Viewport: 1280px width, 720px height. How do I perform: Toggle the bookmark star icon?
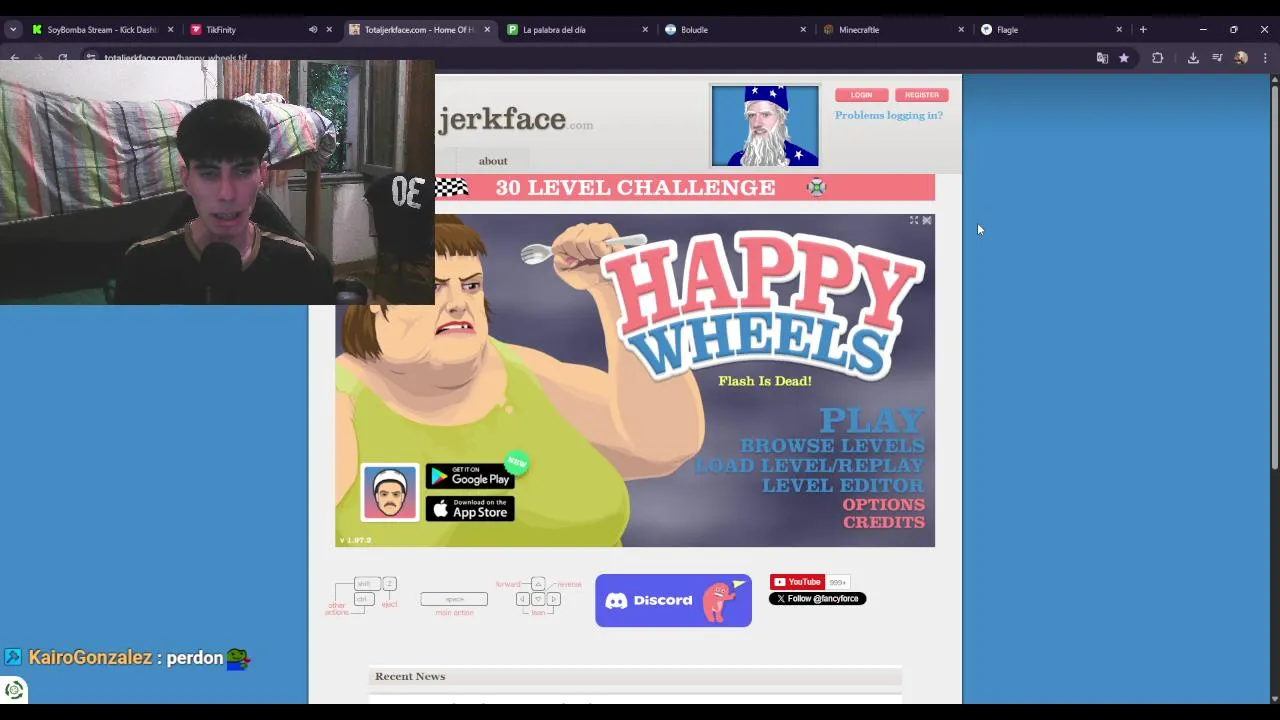[x=1124, y=58]
